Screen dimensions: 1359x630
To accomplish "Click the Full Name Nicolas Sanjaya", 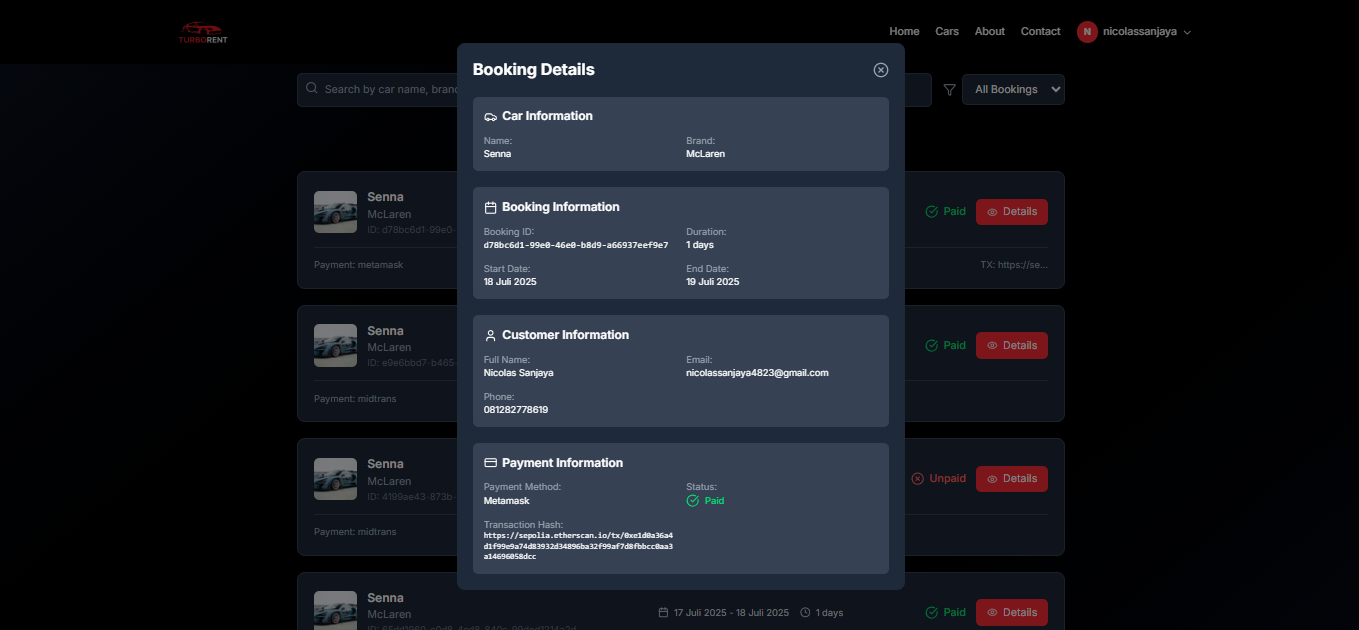I will pyautogui.click(x=518, y=373).
